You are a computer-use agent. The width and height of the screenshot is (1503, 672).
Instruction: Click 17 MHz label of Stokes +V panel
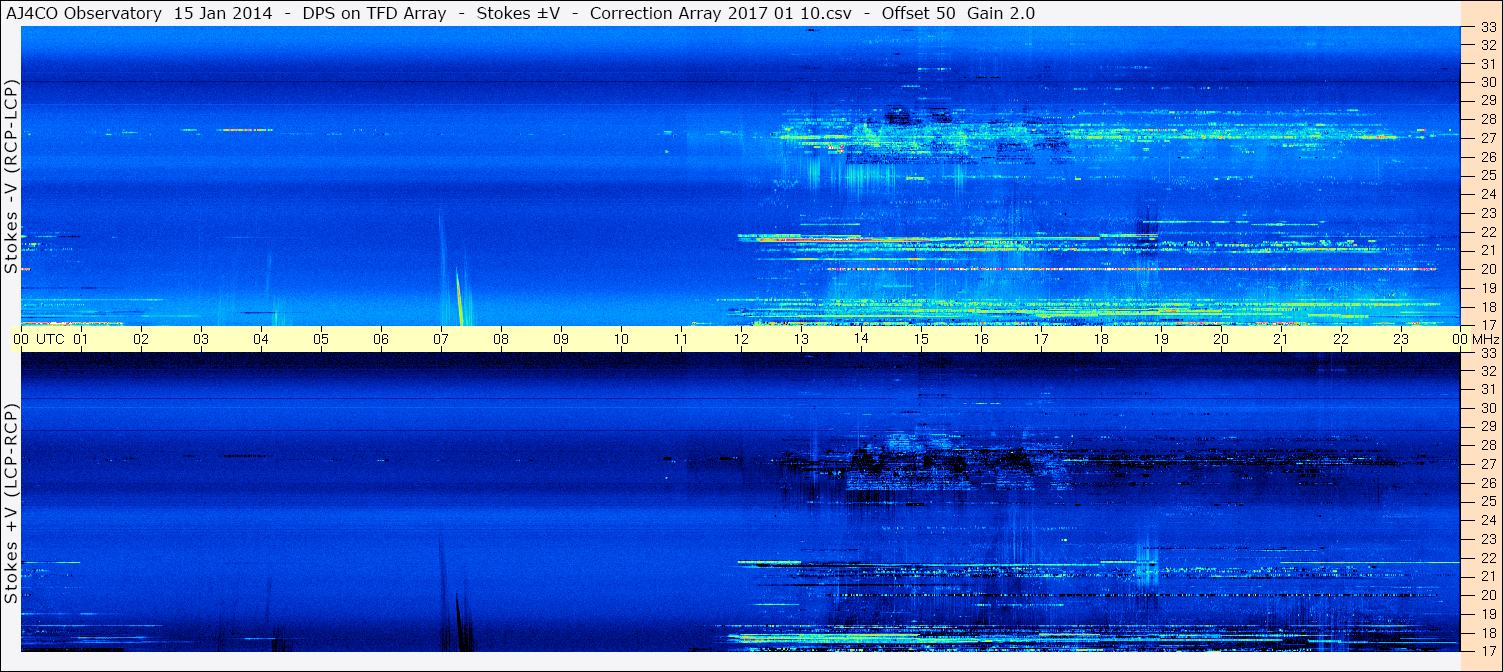(x=1488, y=651)
